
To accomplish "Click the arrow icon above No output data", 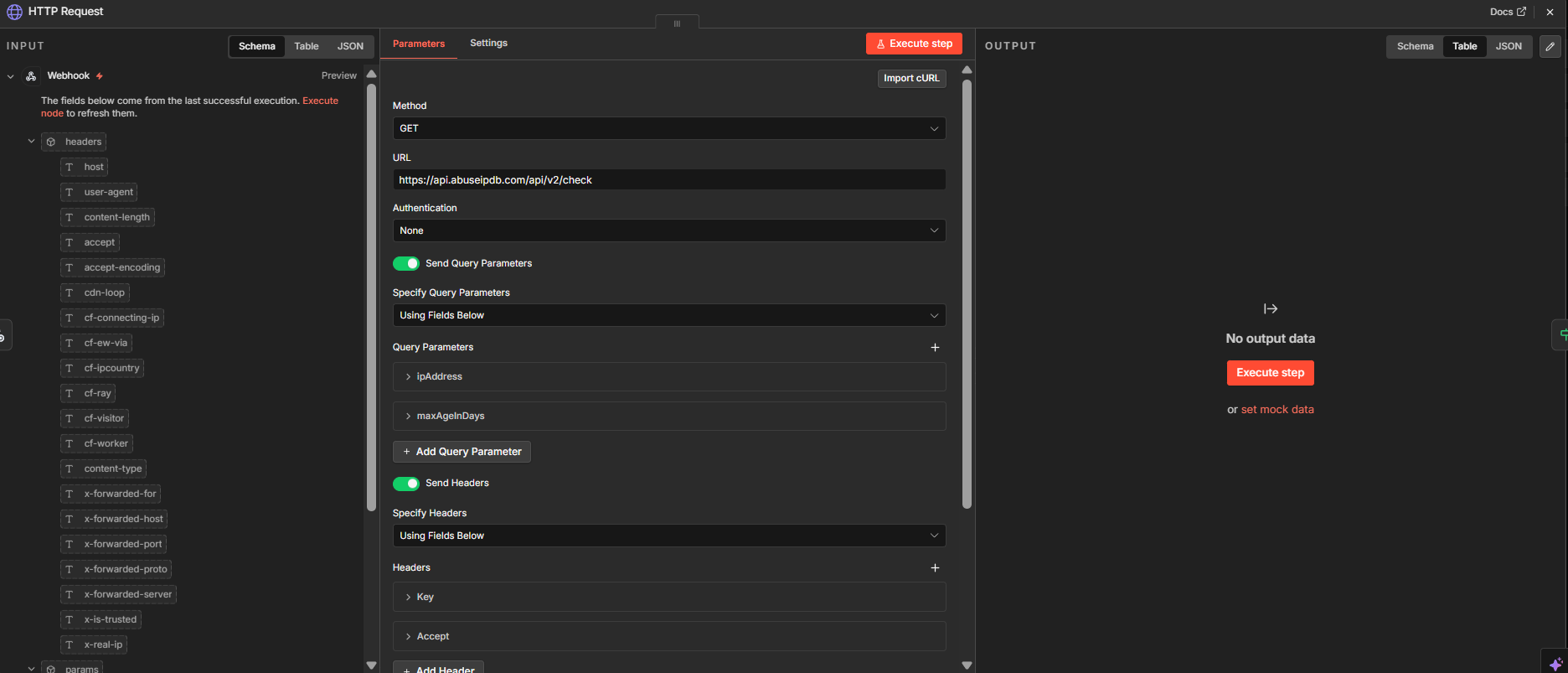I will tap(1271, 309).
